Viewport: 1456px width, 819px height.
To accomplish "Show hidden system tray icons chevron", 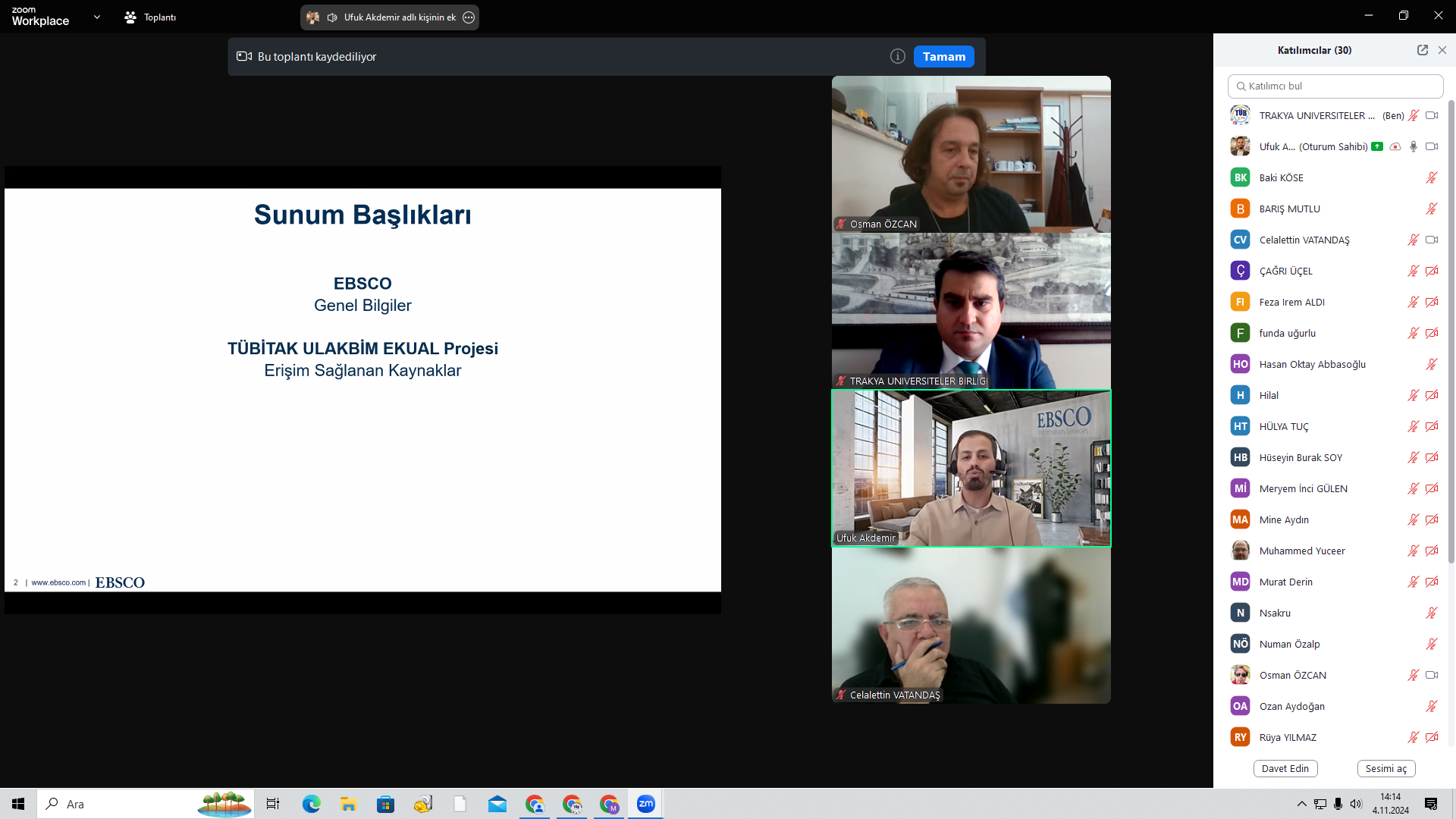I will (x=1301, y=804).
